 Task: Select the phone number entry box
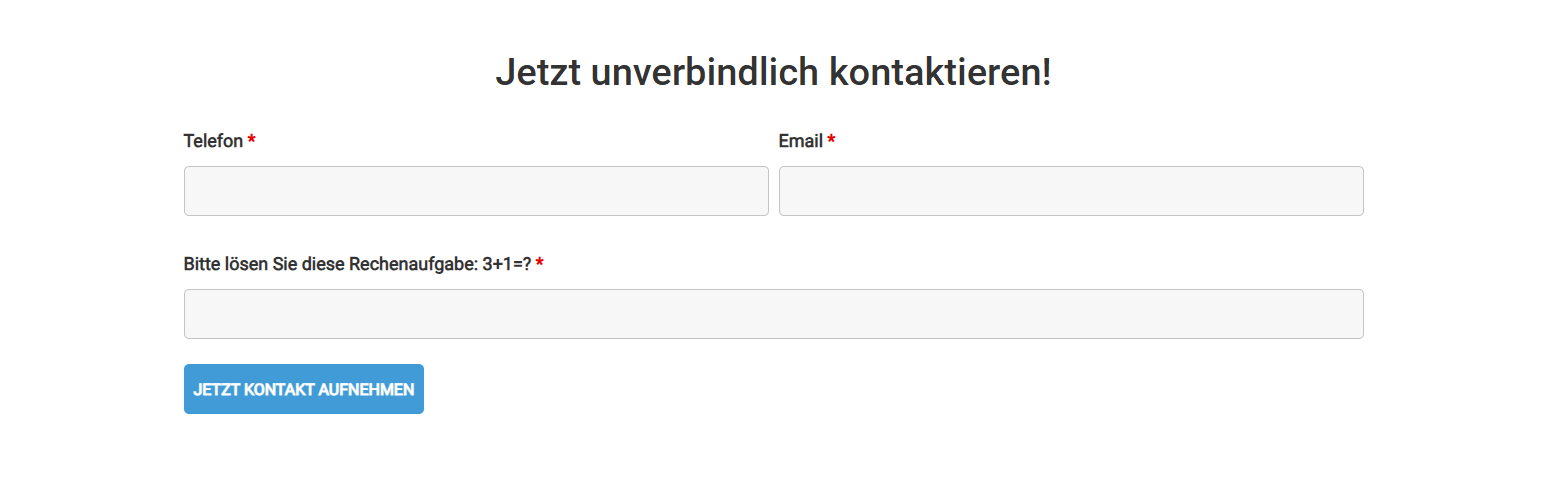coord(476,191)
